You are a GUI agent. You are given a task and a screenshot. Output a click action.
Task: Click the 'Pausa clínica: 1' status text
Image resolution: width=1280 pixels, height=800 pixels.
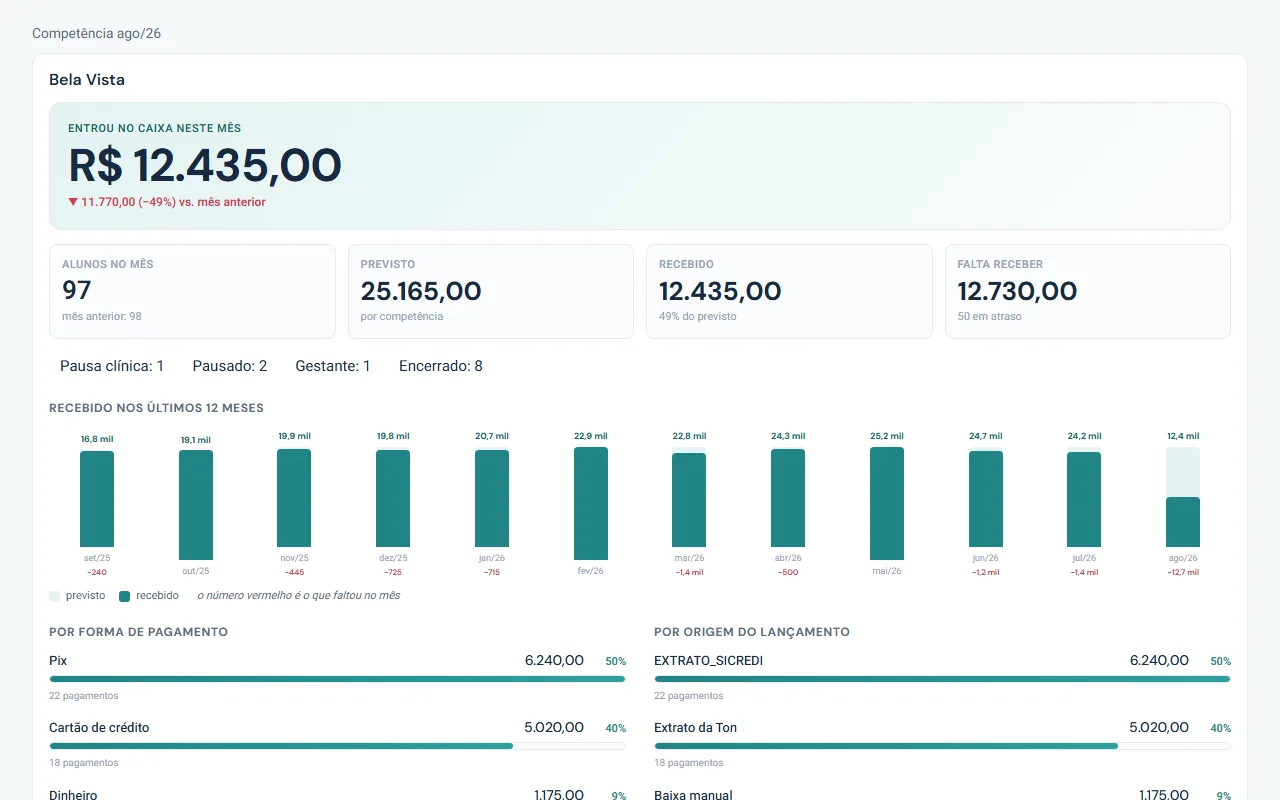[112, 366]
